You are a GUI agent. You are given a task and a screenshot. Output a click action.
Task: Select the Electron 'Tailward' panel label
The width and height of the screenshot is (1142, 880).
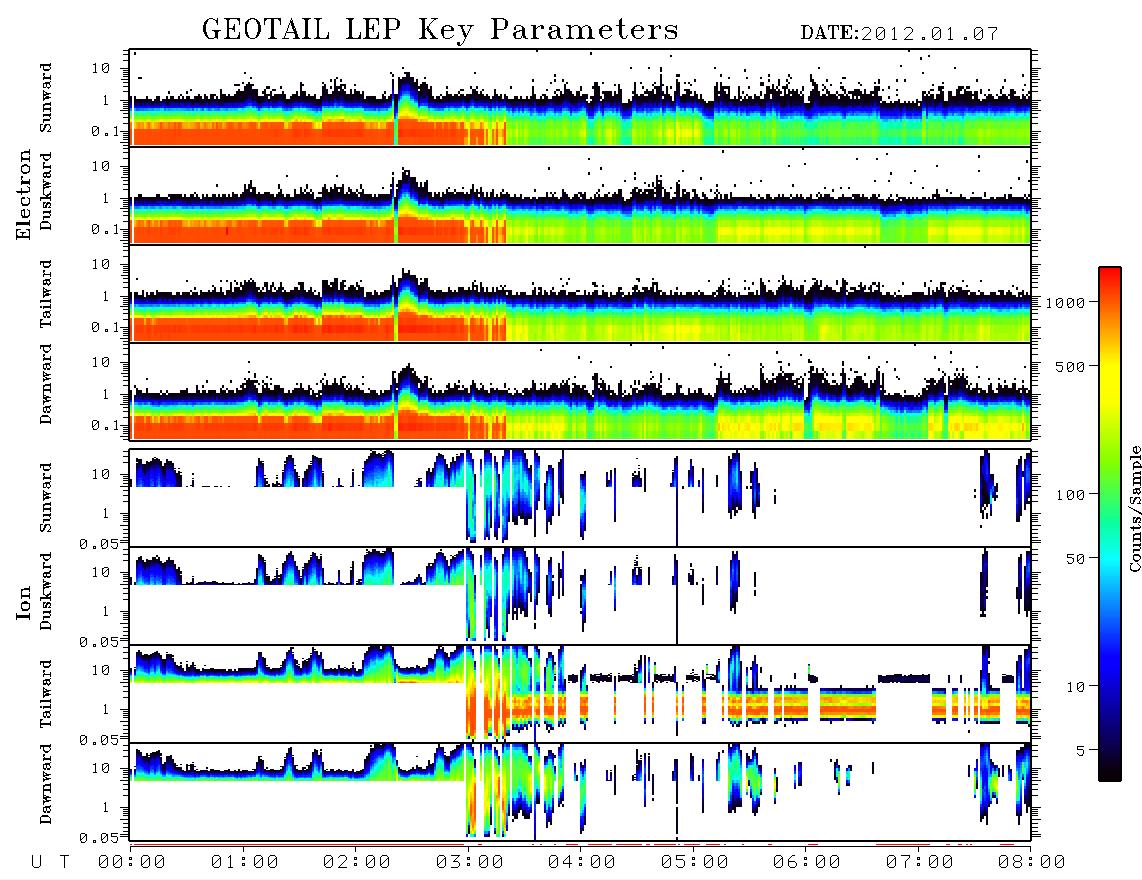point(46,294)
